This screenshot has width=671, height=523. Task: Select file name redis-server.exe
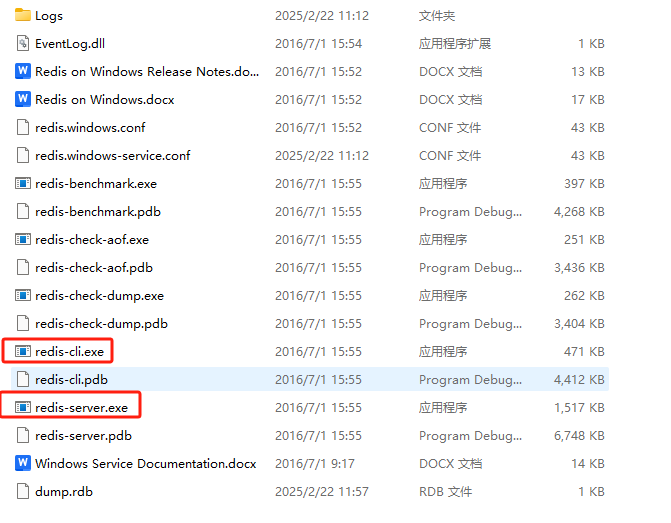[81, 408]
